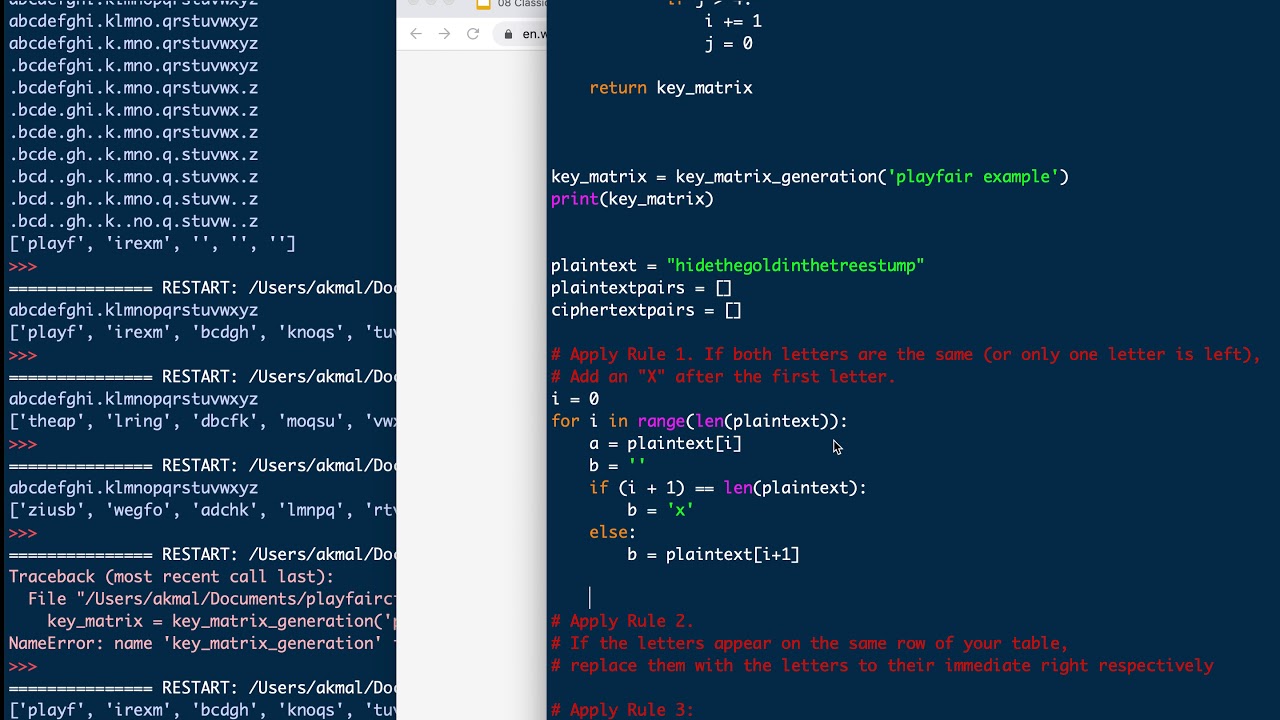Click the NameError line in the shell
This screenshot has height=720, width=1280.
(202, 643)
